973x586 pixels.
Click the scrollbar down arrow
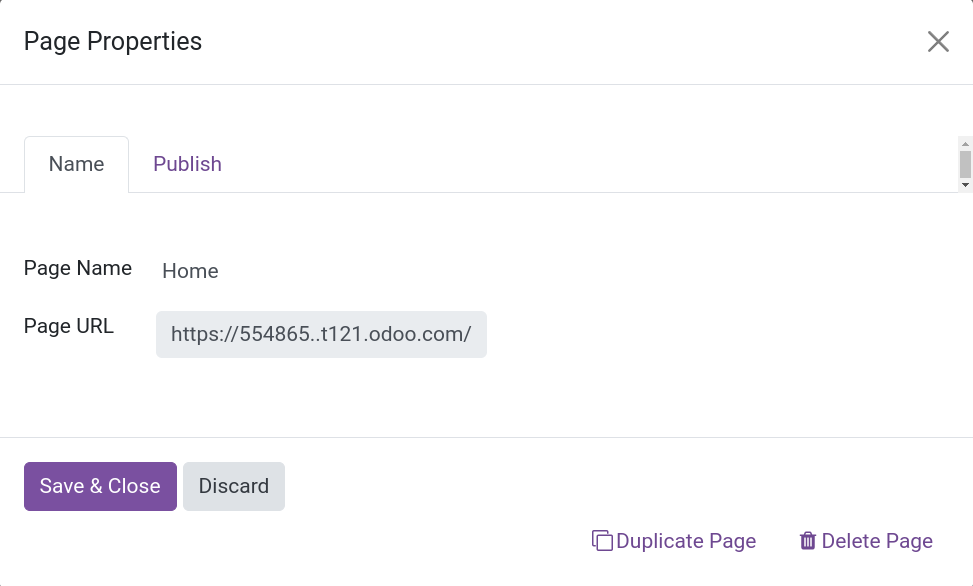(965, 185)
